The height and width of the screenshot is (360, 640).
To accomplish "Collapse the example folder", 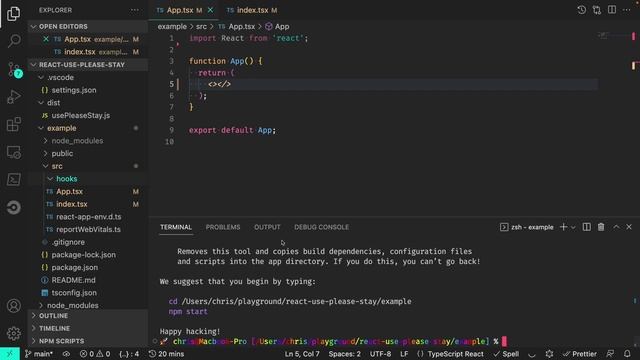I will (88, 128).
